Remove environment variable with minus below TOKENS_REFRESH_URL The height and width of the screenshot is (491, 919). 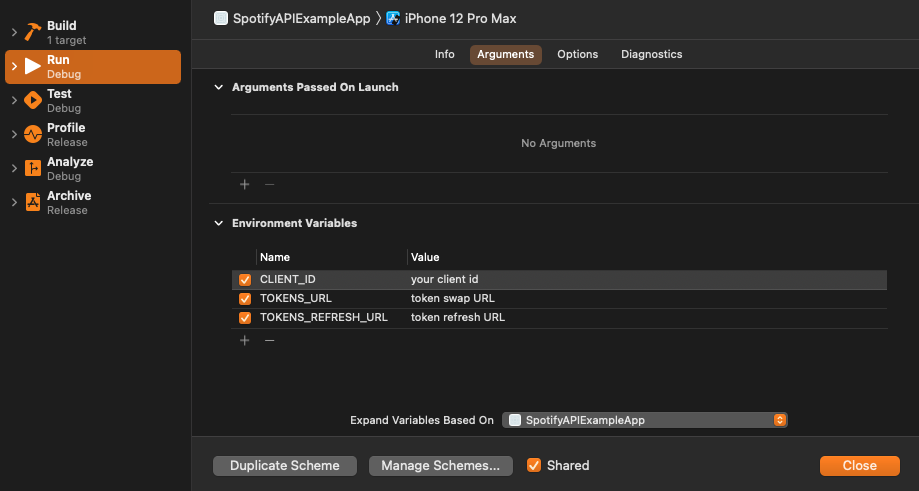pos(270,340)
